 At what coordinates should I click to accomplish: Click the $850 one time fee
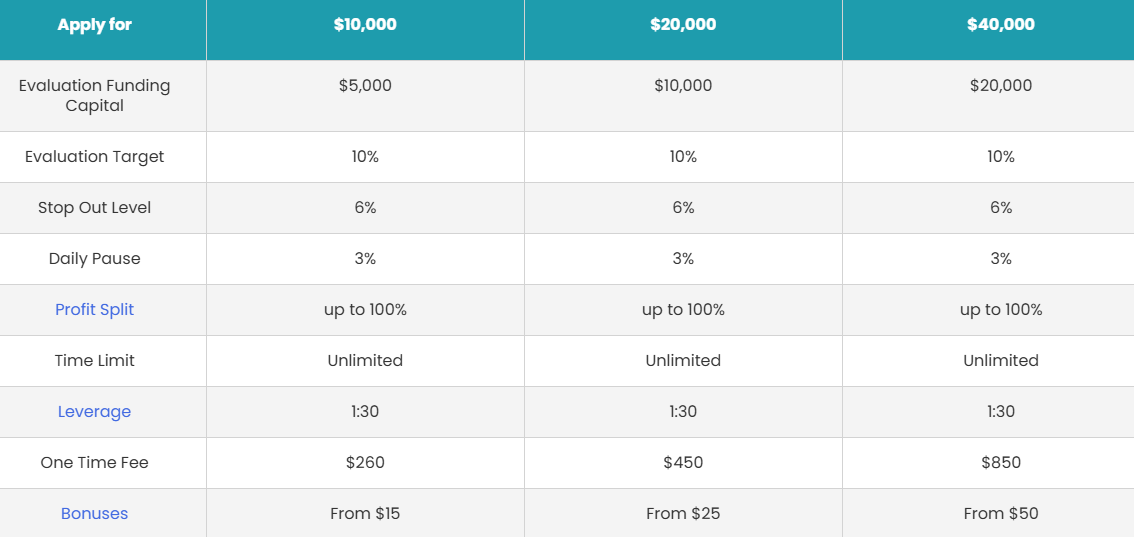coord(1001,463)
